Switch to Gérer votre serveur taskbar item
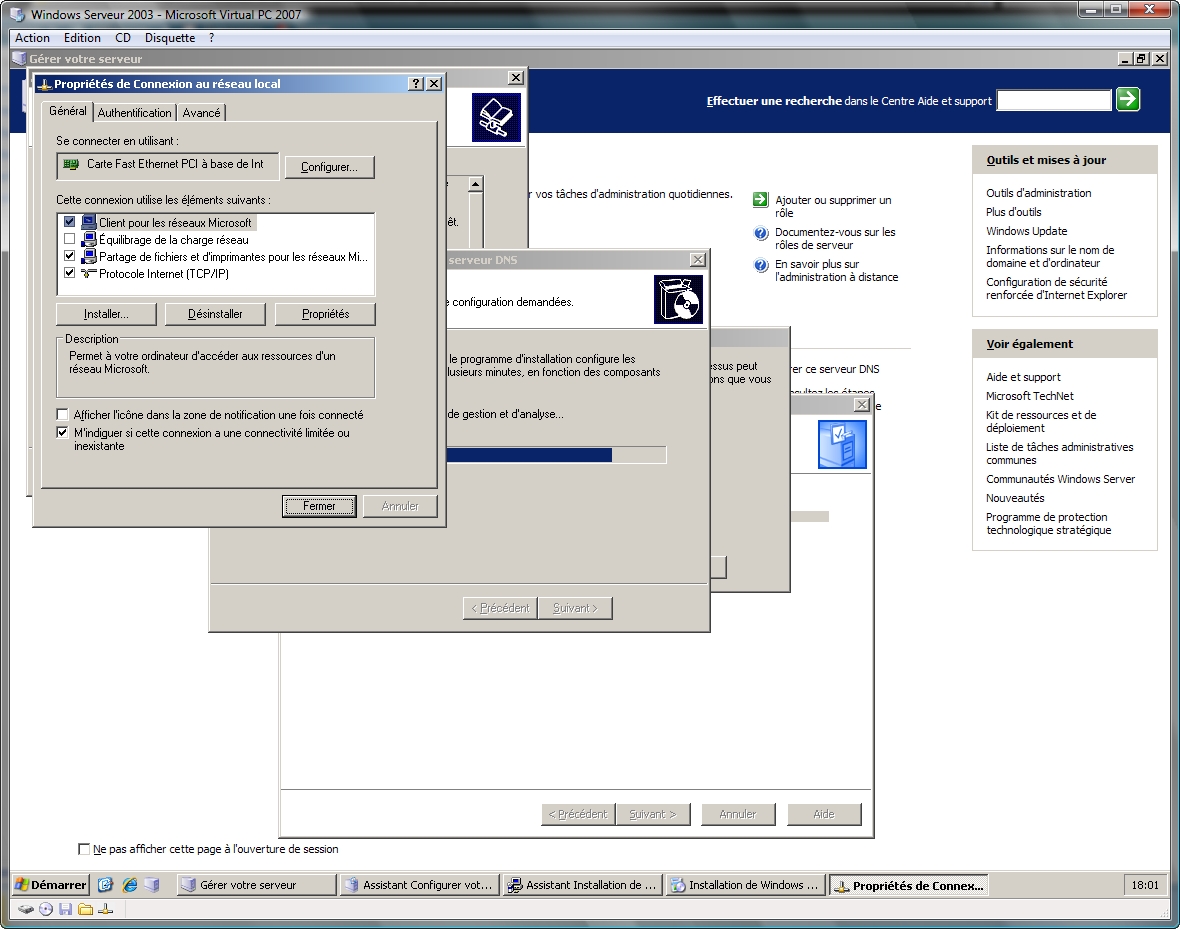 pos(256,885)
